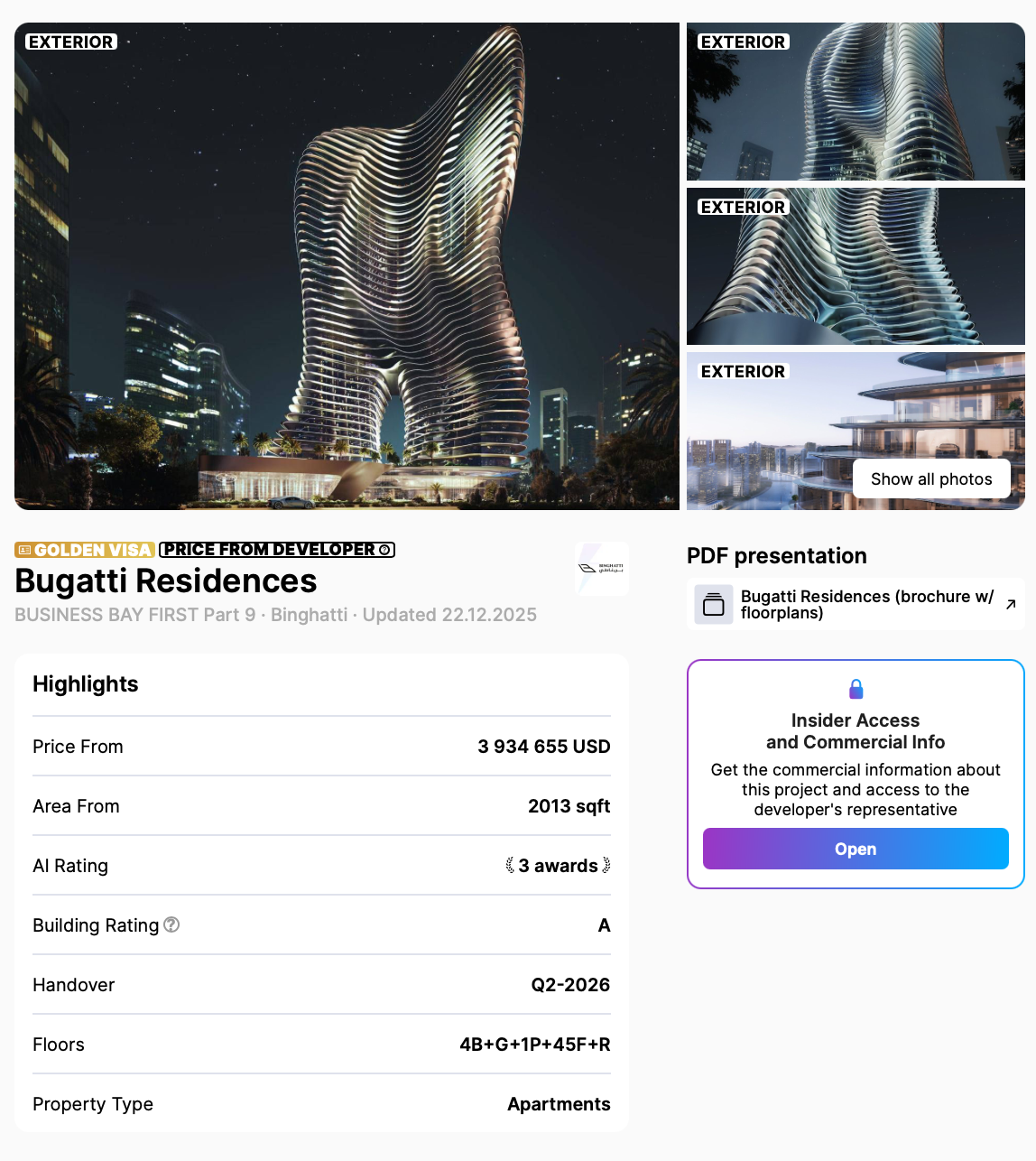
Task: Click the lock icon in Insider Access card
Action: click(856, 689)
